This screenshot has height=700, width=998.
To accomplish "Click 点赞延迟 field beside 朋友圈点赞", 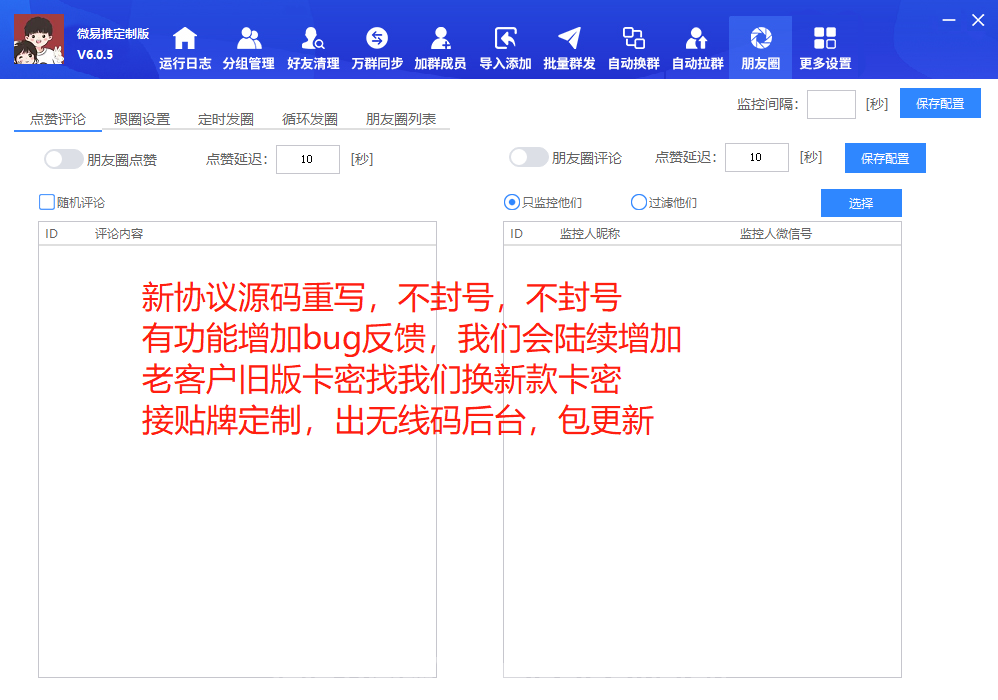I will click(308, 159).
